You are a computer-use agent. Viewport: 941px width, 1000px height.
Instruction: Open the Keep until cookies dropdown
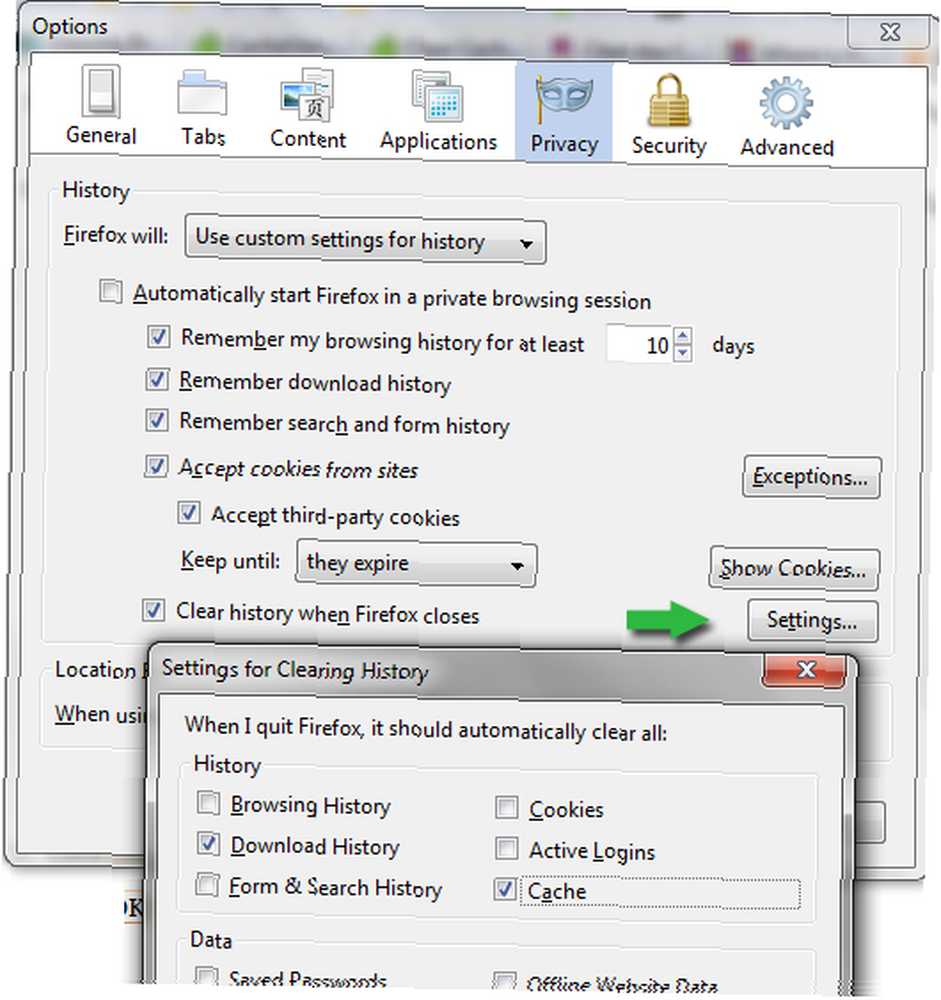416,564
